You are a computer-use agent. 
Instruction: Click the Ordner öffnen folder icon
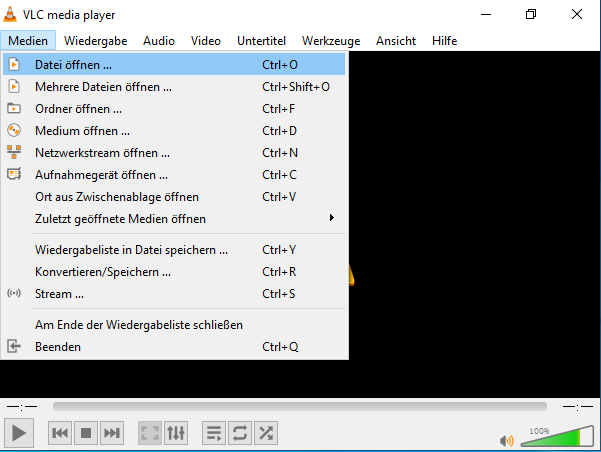click(14, 108)
